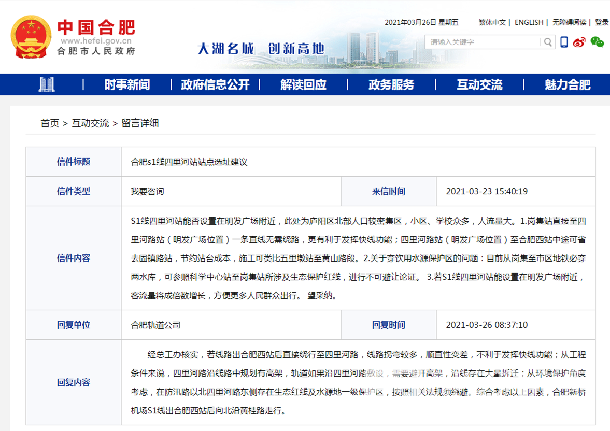610x431 pixels.
Task: Click the 信件类型 label cell
Action: point(74,191)
